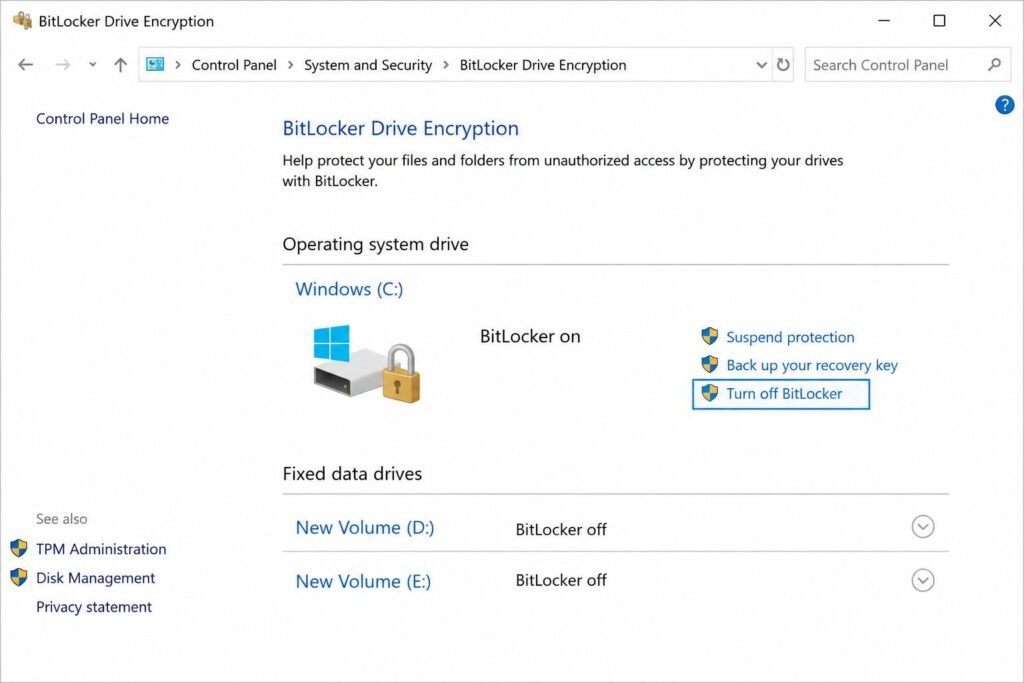Open Privacy statement link
This screenshot has width=1024, height=683.
coord(94,607)
